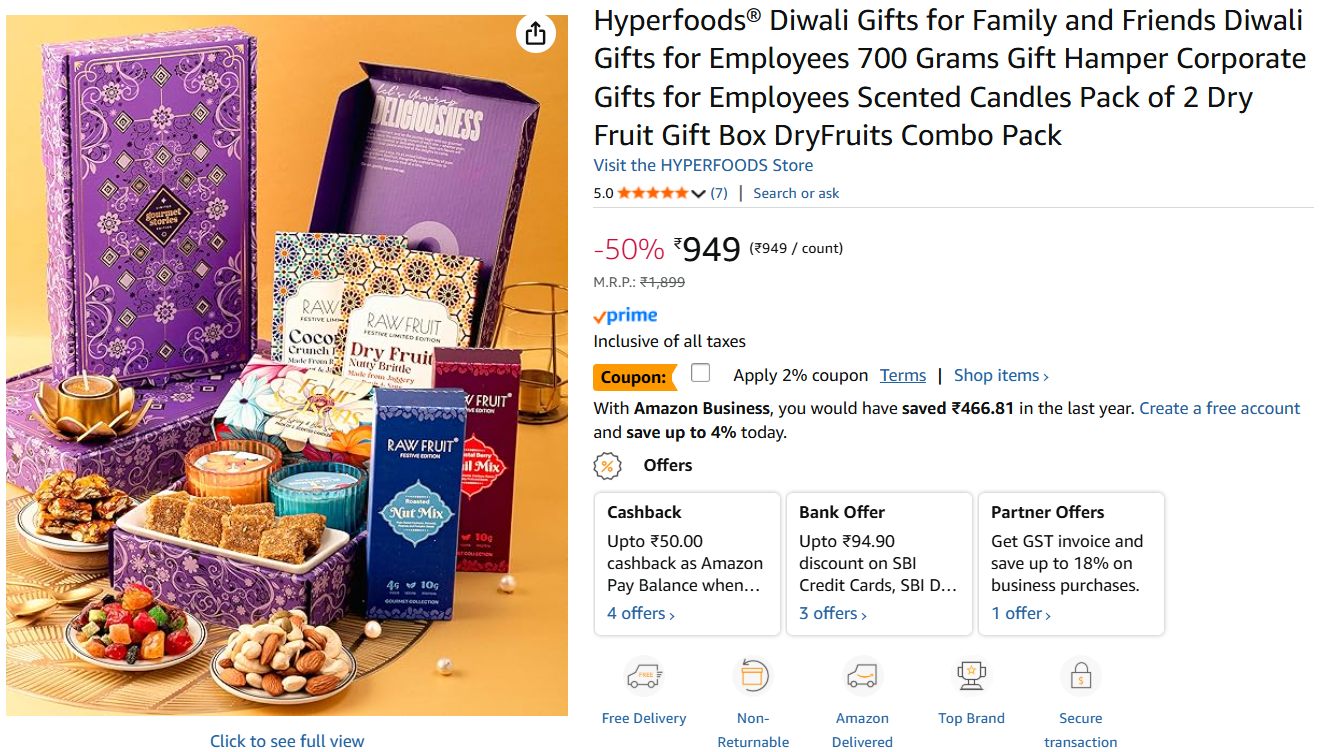Click the Prime logo badge
The image size is (1334, 752).
click(x=626, y=316)
